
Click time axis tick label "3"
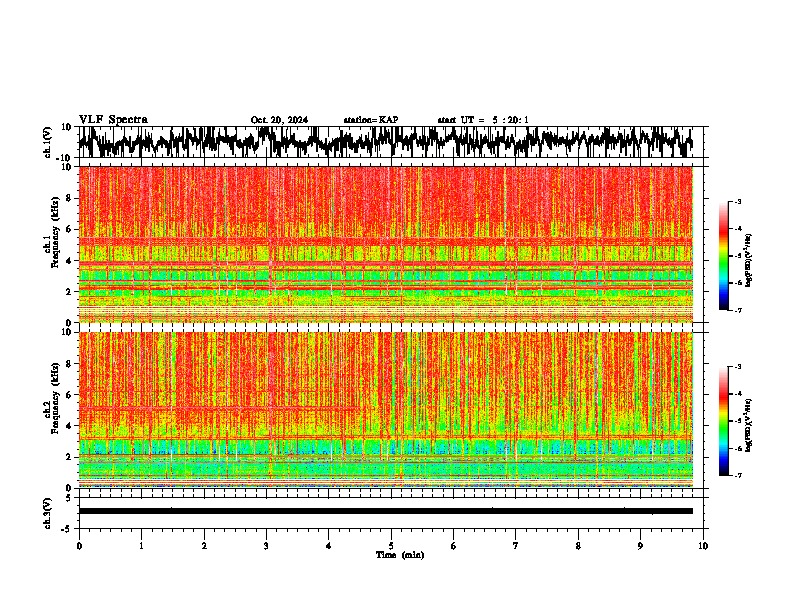(x=266, y=546)
